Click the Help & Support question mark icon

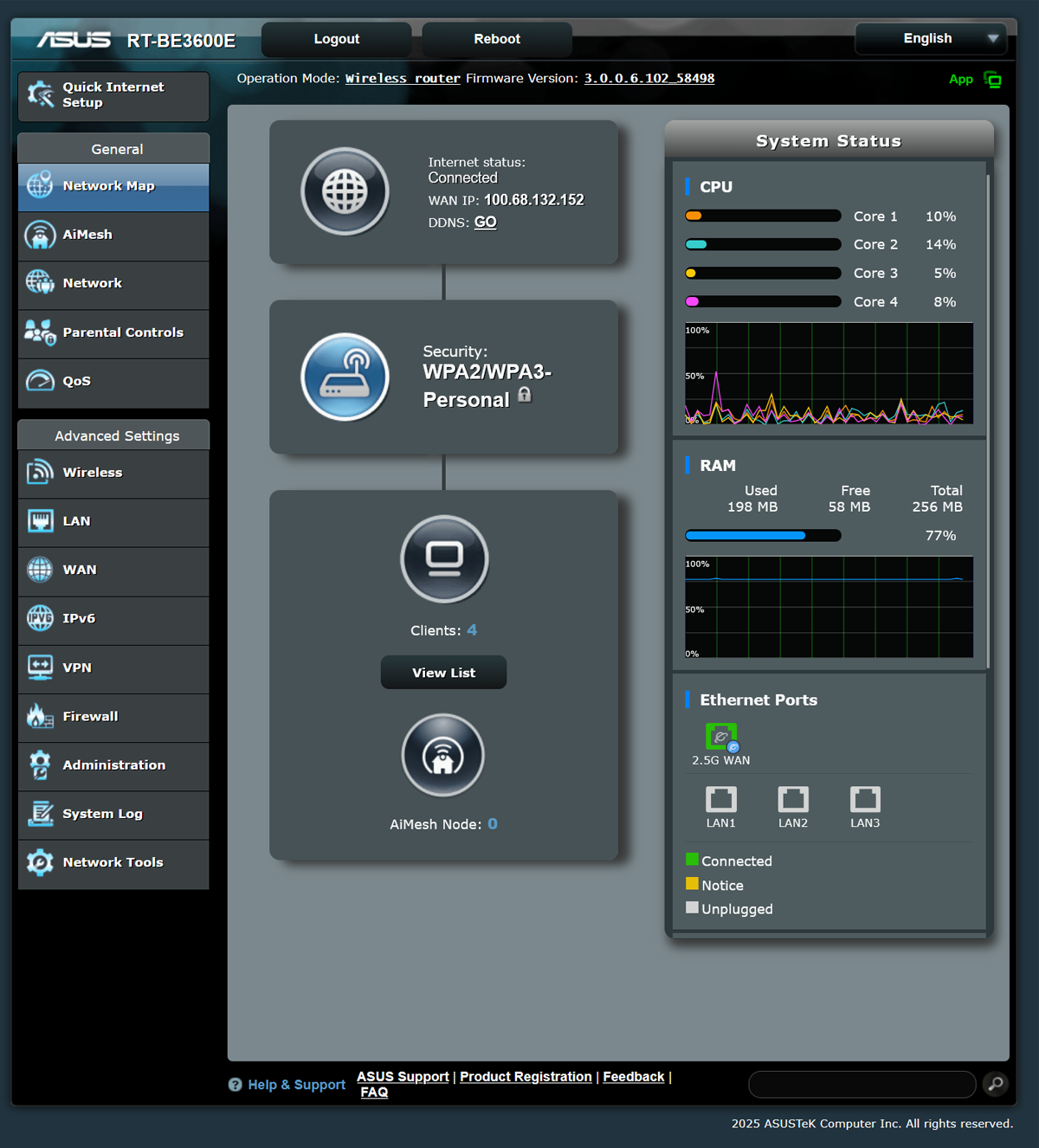coord(235,1085)
